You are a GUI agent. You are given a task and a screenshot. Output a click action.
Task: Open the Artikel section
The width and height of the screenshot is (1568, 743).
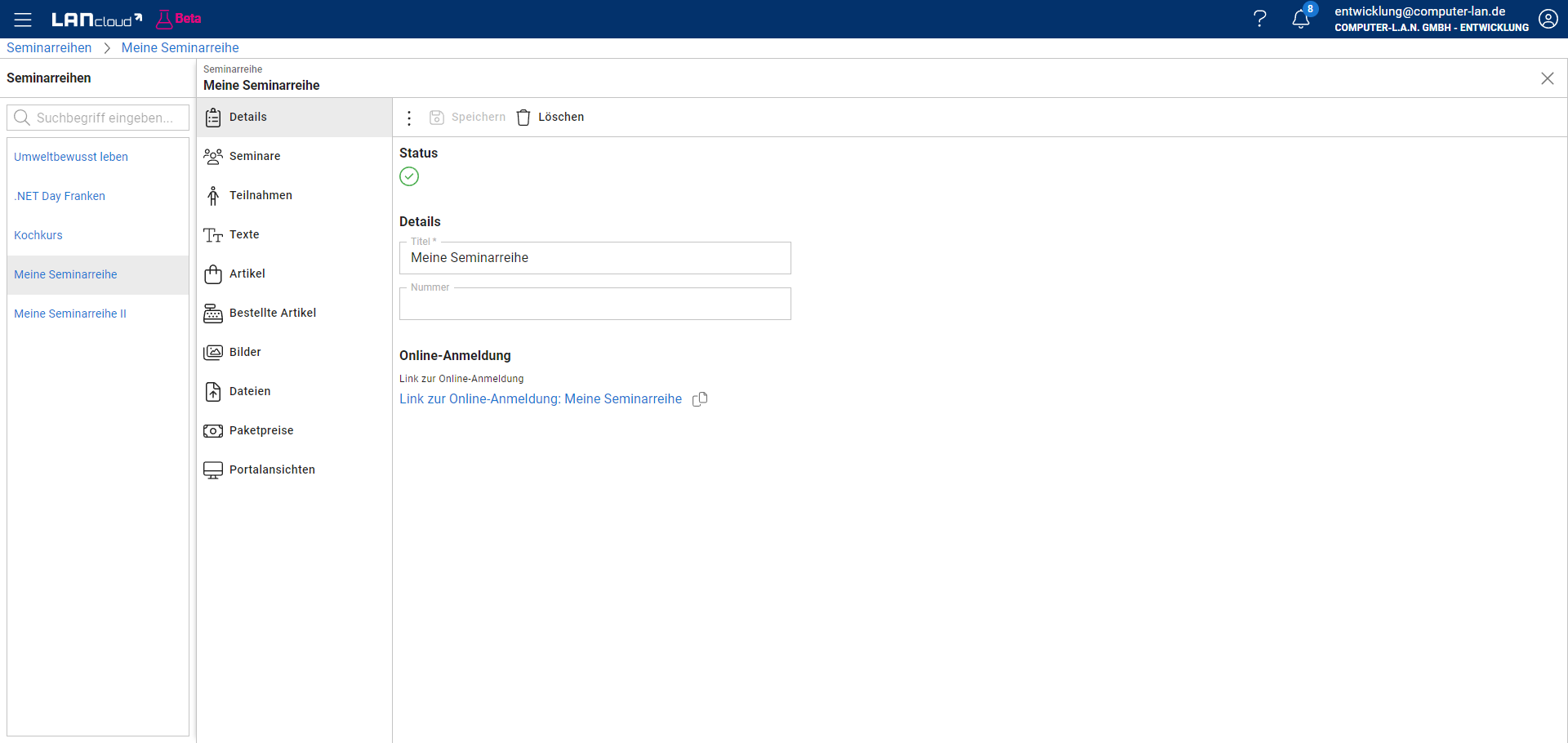tap(294, 274)
